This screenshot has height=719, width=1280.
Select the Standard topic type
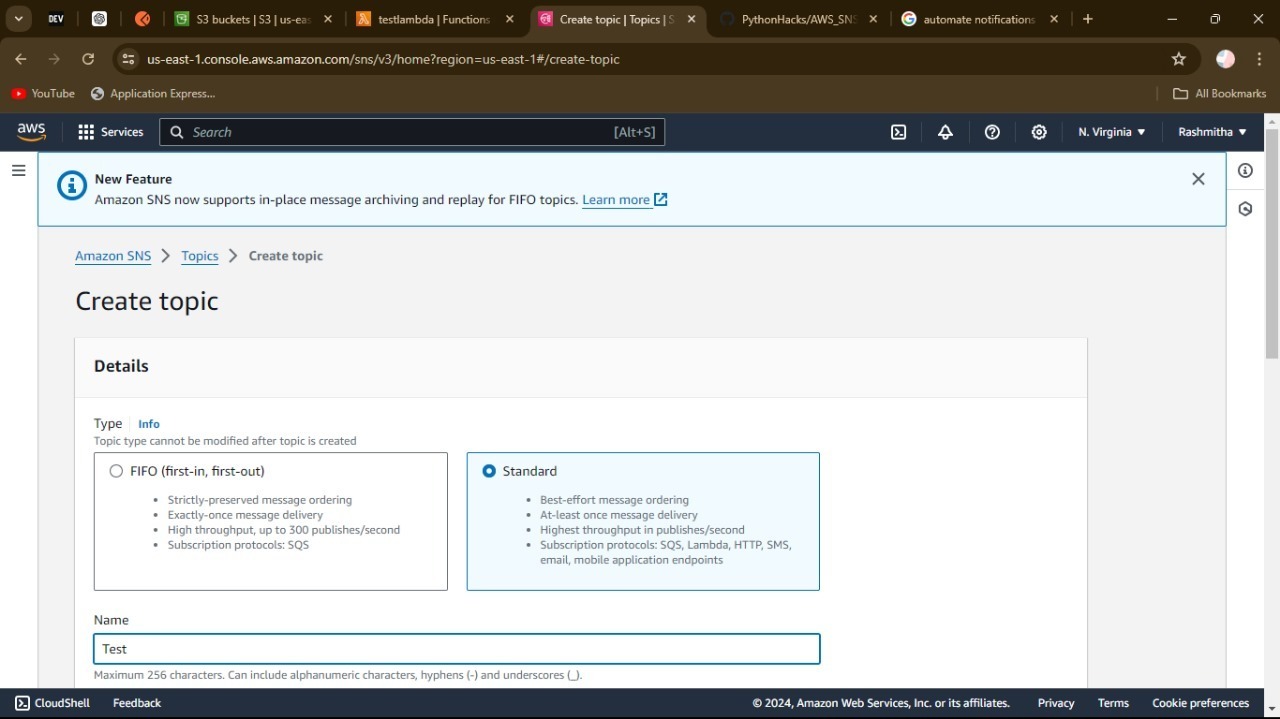[x=489, y=471]
